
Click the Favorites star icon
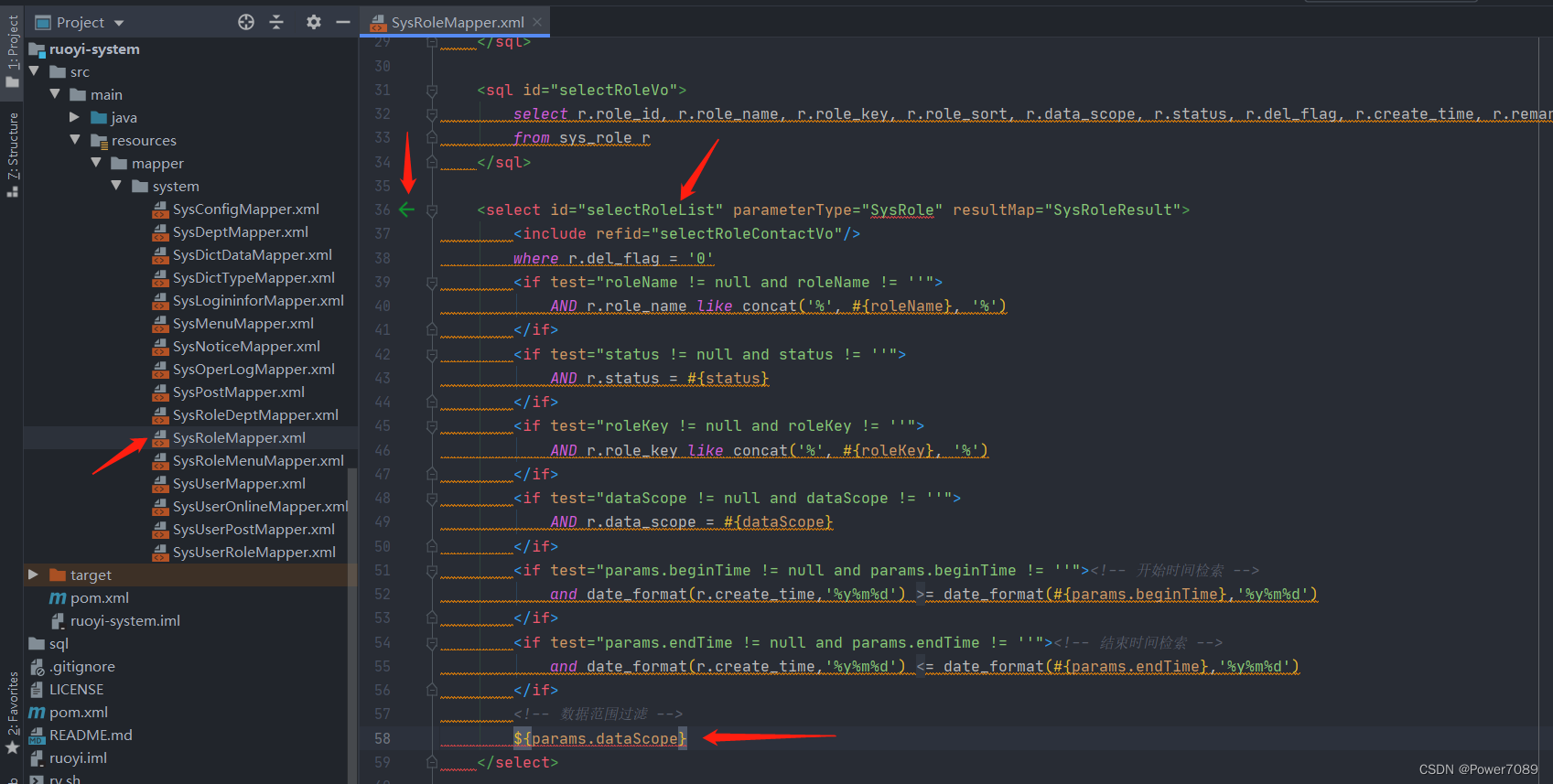click(12, 747)
